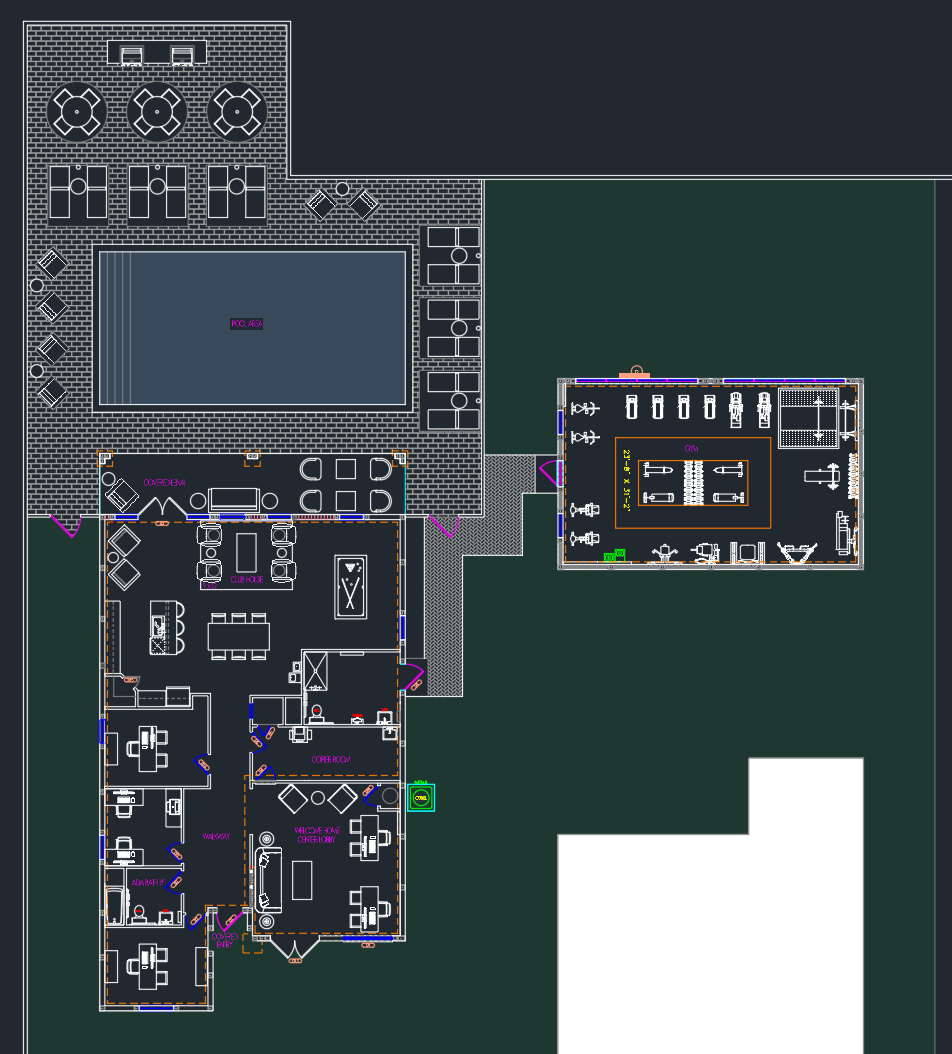The image size is (952, 1054).
Task: Select the COVERED ENTRY label text
Action: (x=223, y=940)
